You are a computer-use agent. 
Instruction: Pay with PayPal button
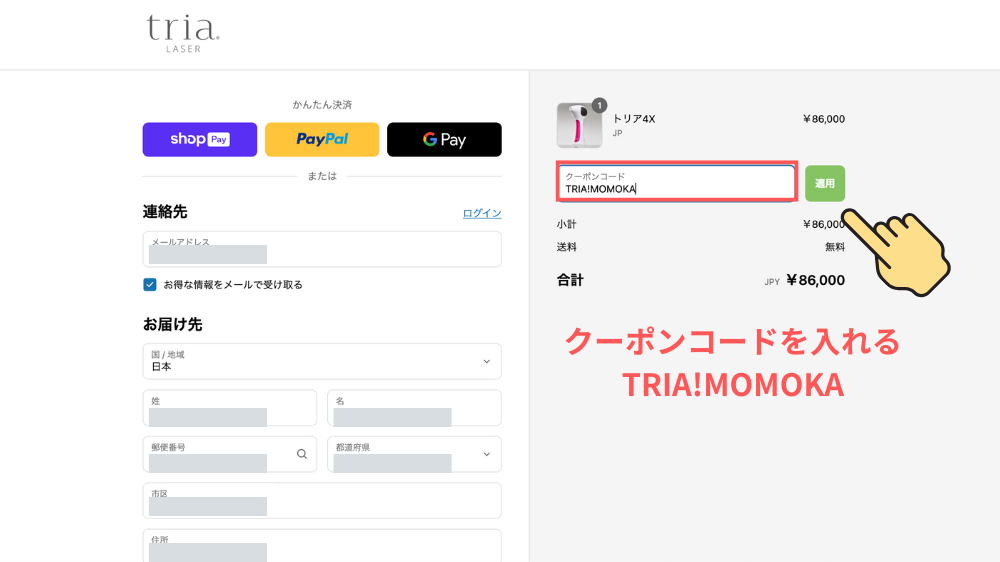(x=322, y=139)
